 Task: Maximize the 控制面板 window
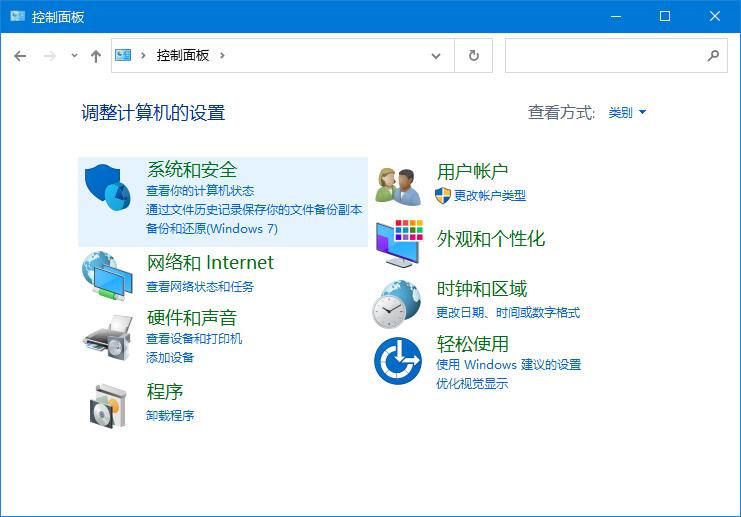(x=664, y=17)
